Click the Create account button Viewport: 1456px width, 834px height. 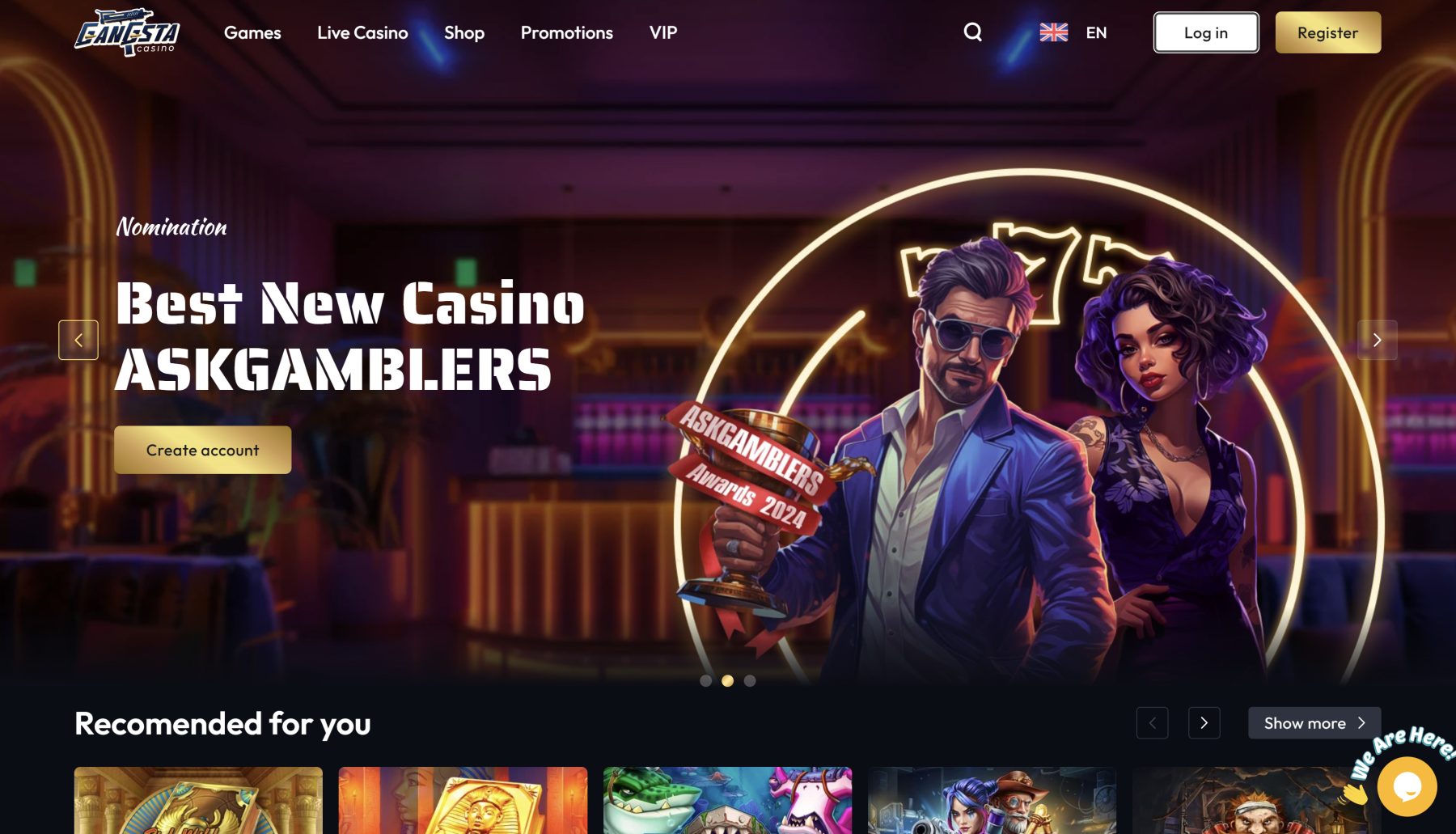coord(202,450)
